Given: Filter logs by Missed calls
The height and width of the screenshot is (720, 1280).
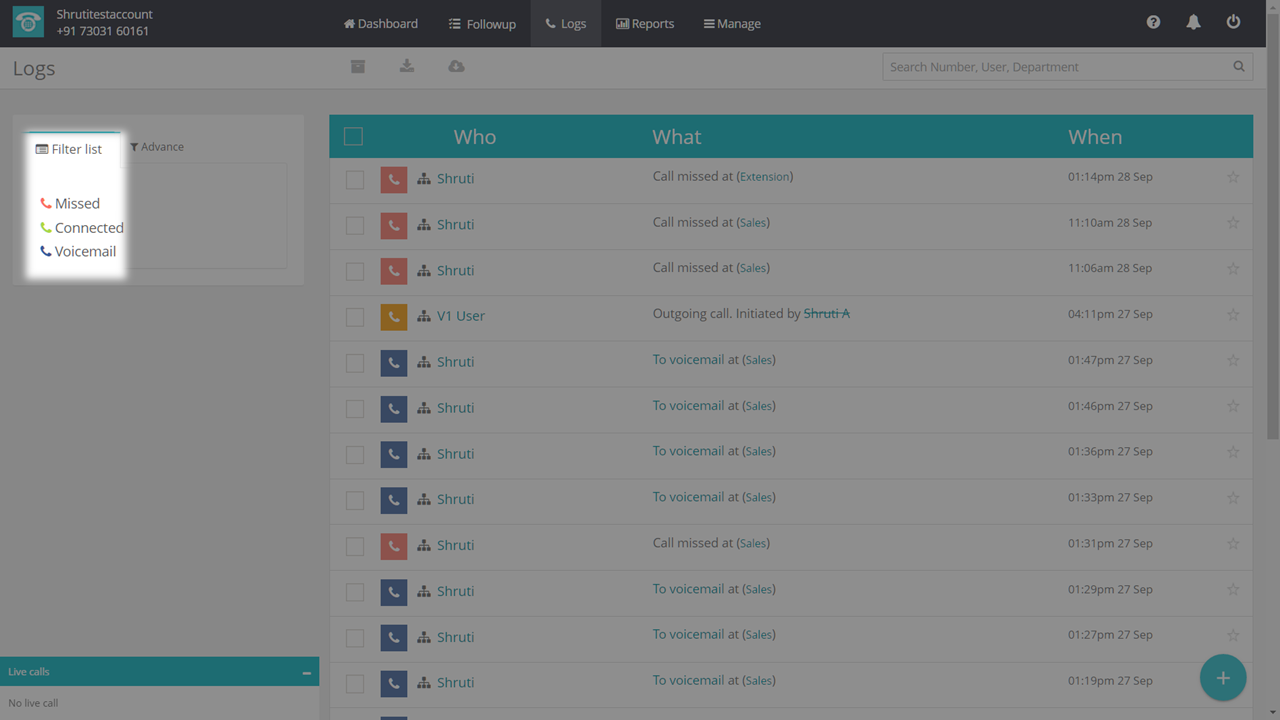Looking at the screenshot, I should click(x=76, y=204).
